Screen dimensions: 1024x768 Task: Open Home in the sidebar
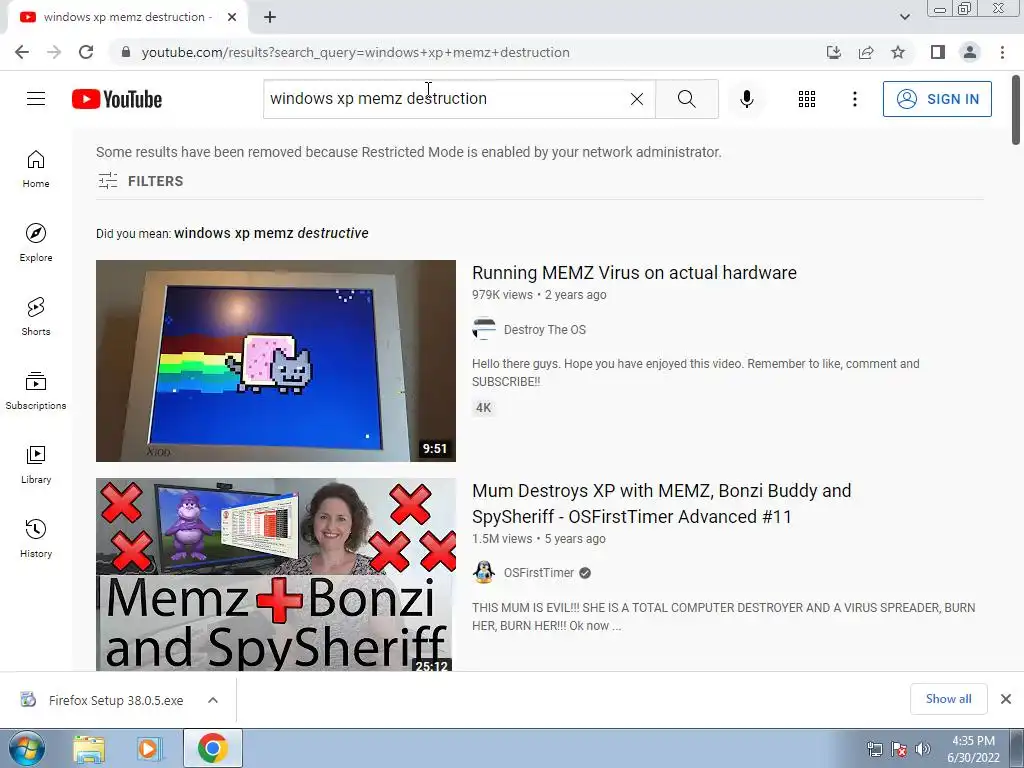pos(36,168)
